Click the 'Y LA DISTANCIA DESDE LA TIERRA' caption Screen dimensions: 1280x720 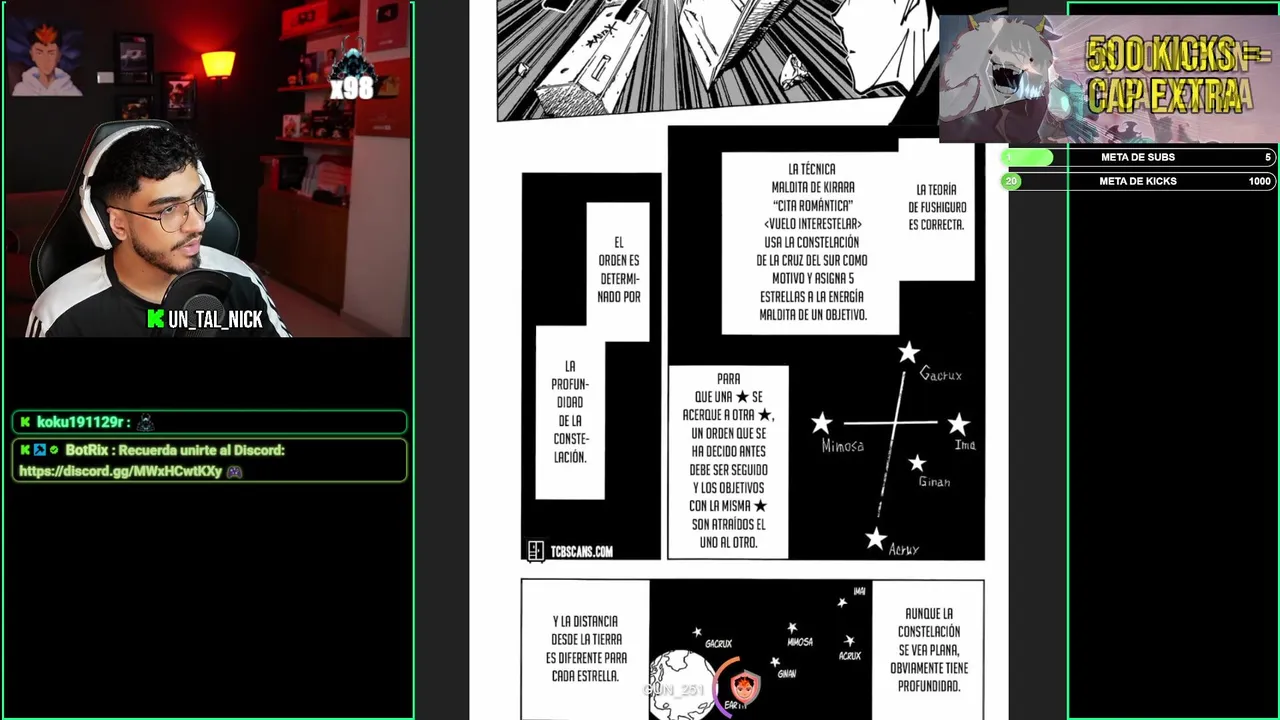(586, 649)
